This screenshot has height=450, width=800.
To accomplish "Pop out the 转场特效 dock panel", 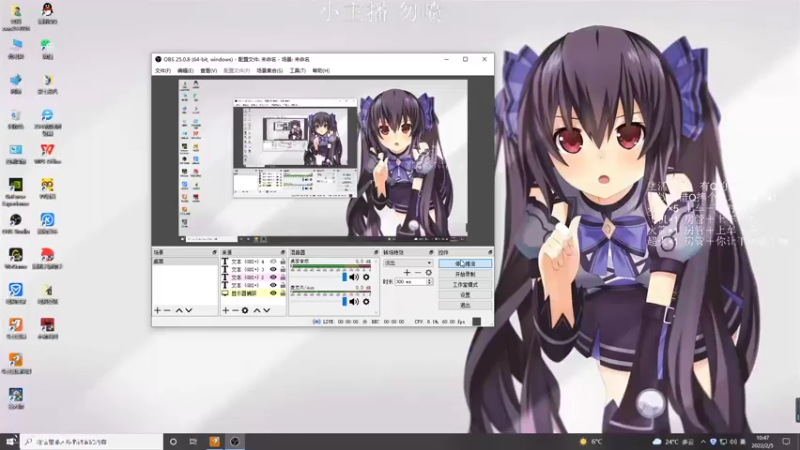I will pos(431,253).
